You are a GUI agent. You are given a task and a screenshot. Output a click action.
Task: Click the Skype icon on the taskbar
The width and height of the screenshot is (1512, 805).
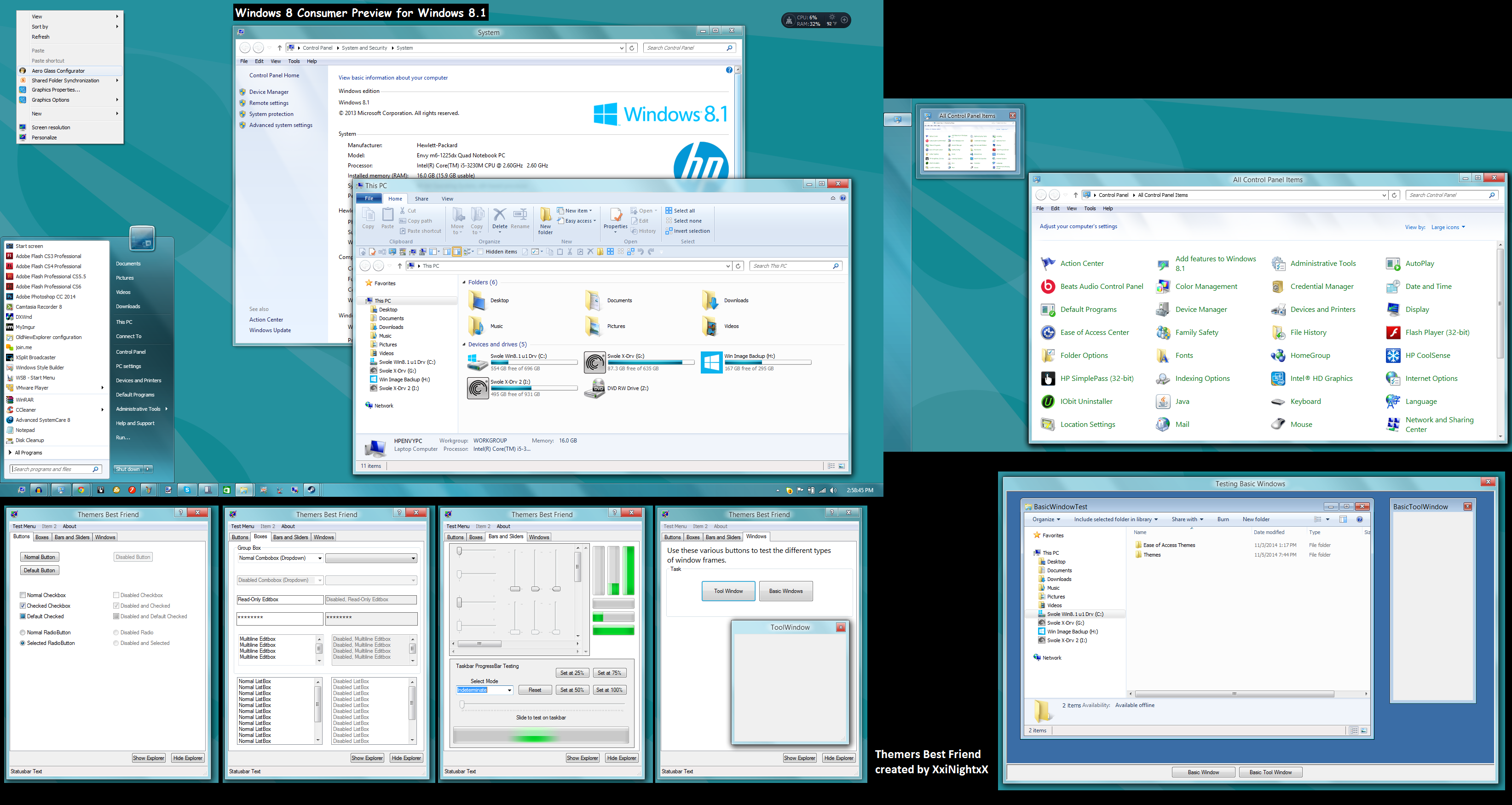tap(187, 490)
